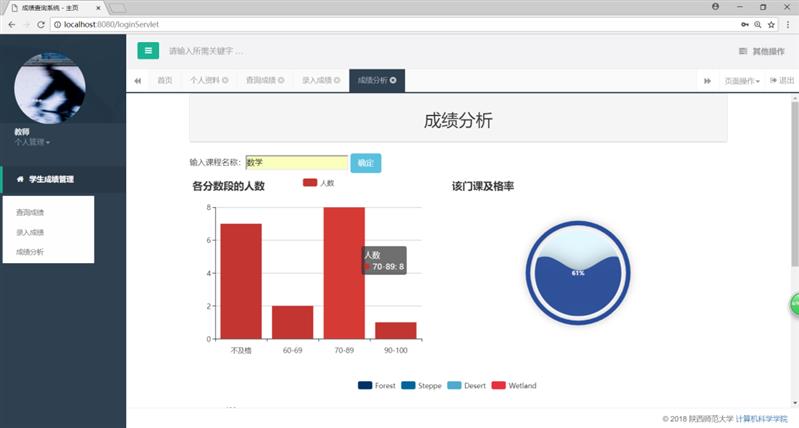Select 录入成绩 in the sidebar submenu

pos(30,232)
